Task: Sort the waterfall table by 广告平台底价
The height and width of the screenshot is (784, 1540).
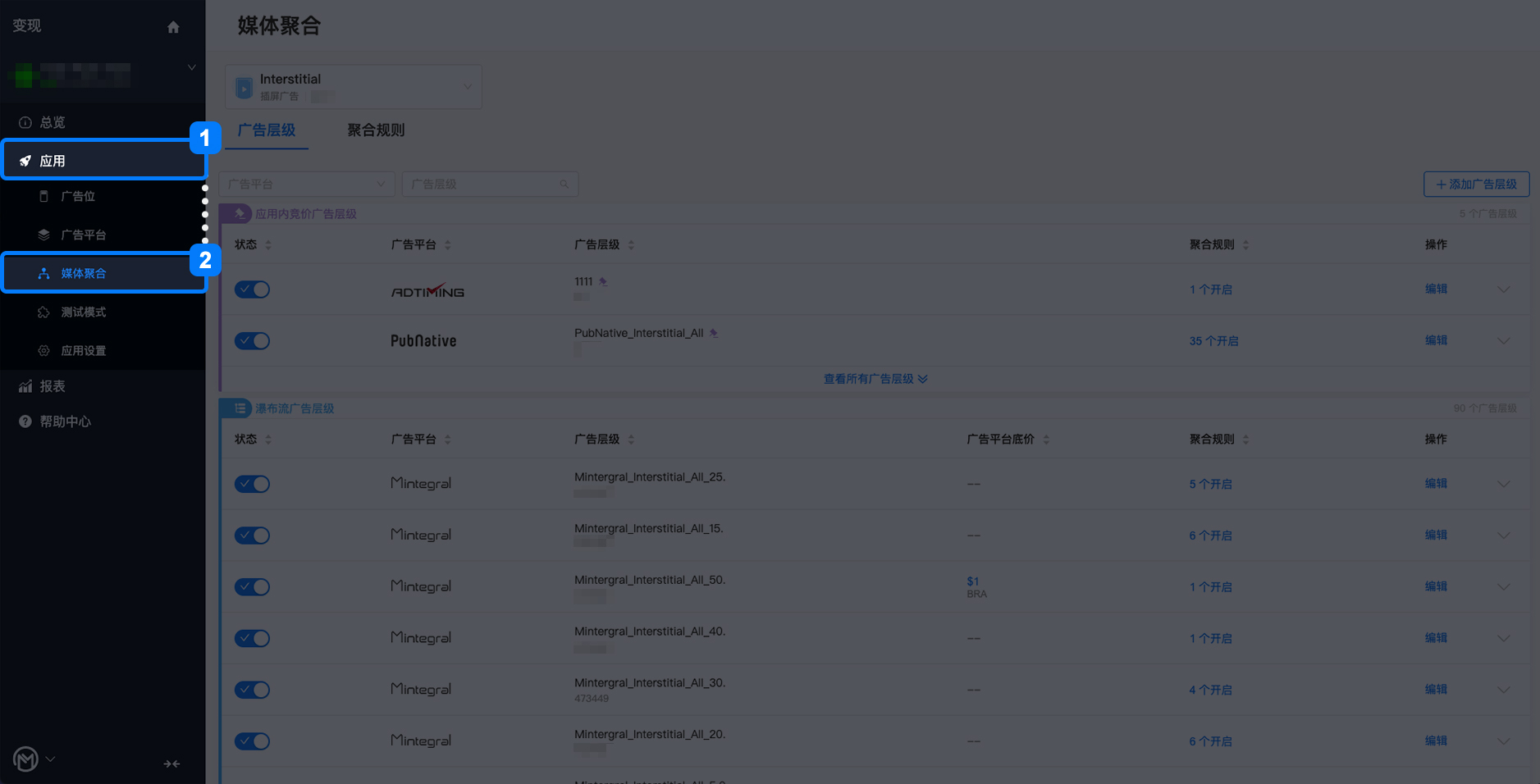Action: click(1046, 439)
